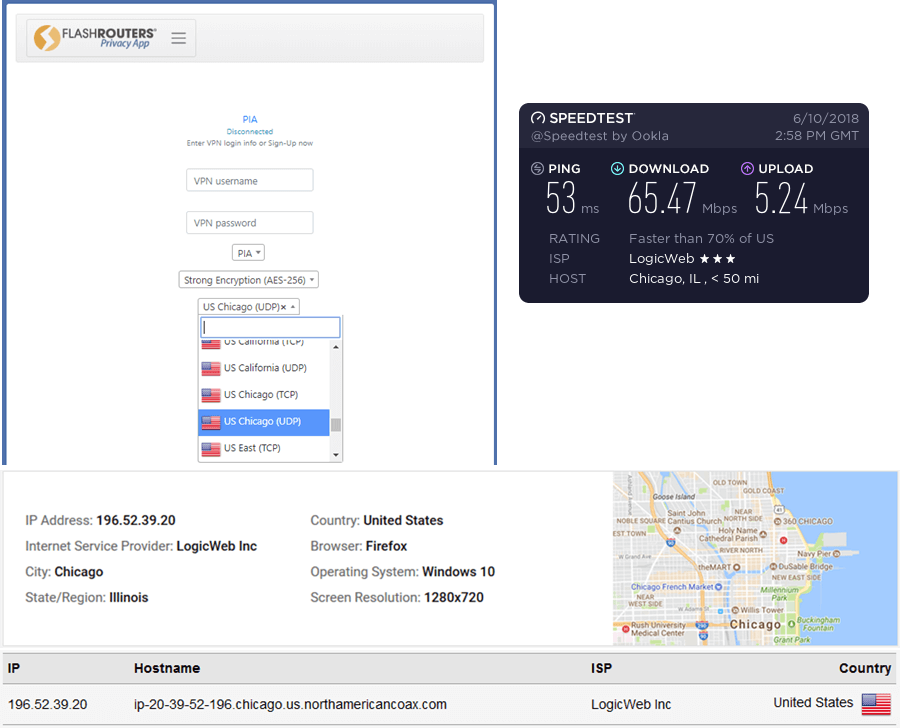The height and width of the screenshot is (728, 900).
Task: Click the server list scrollbar thumb
Action: 336,424
